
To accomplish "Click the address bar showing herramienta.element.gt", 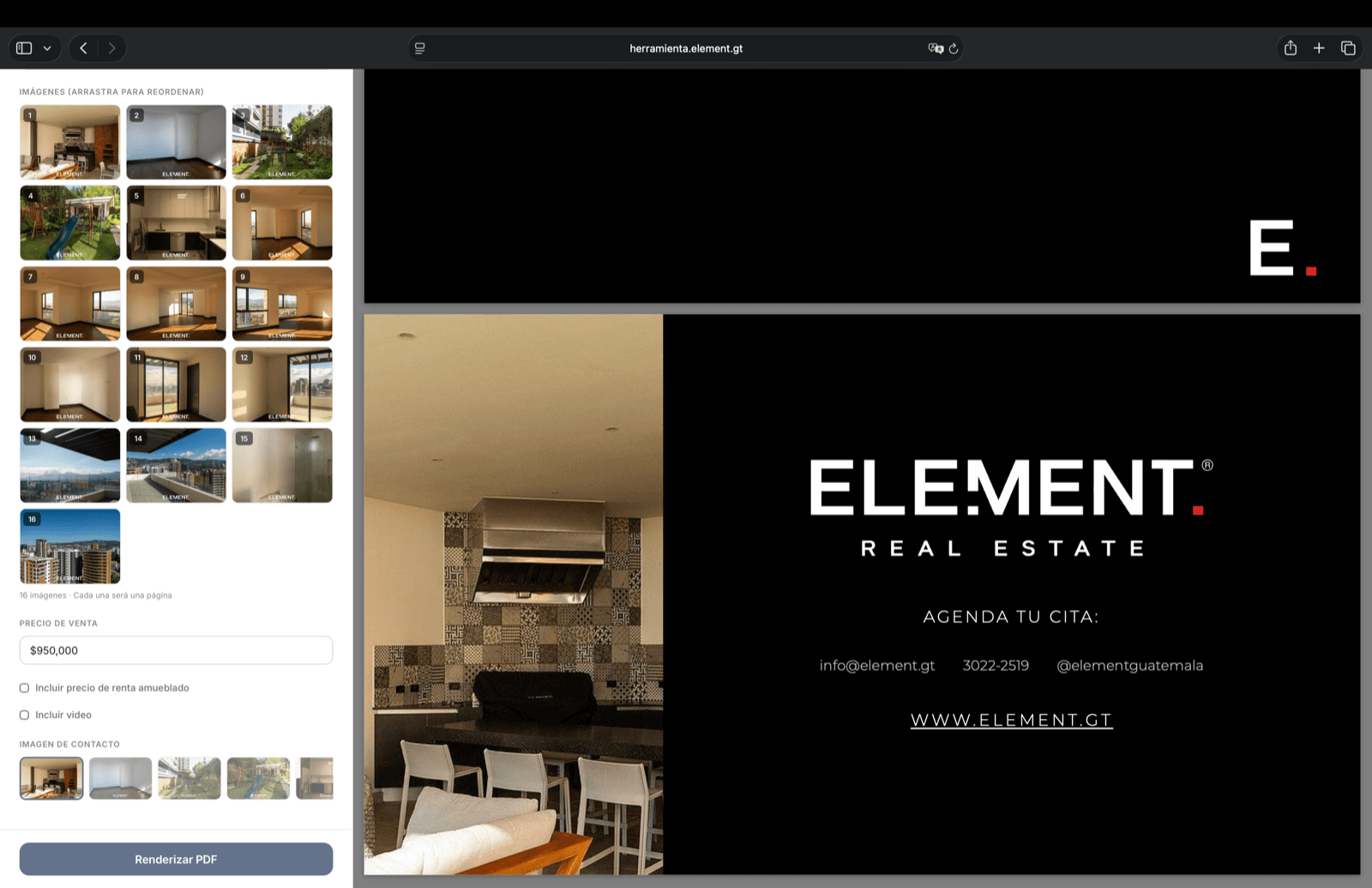I will [686, 48].
